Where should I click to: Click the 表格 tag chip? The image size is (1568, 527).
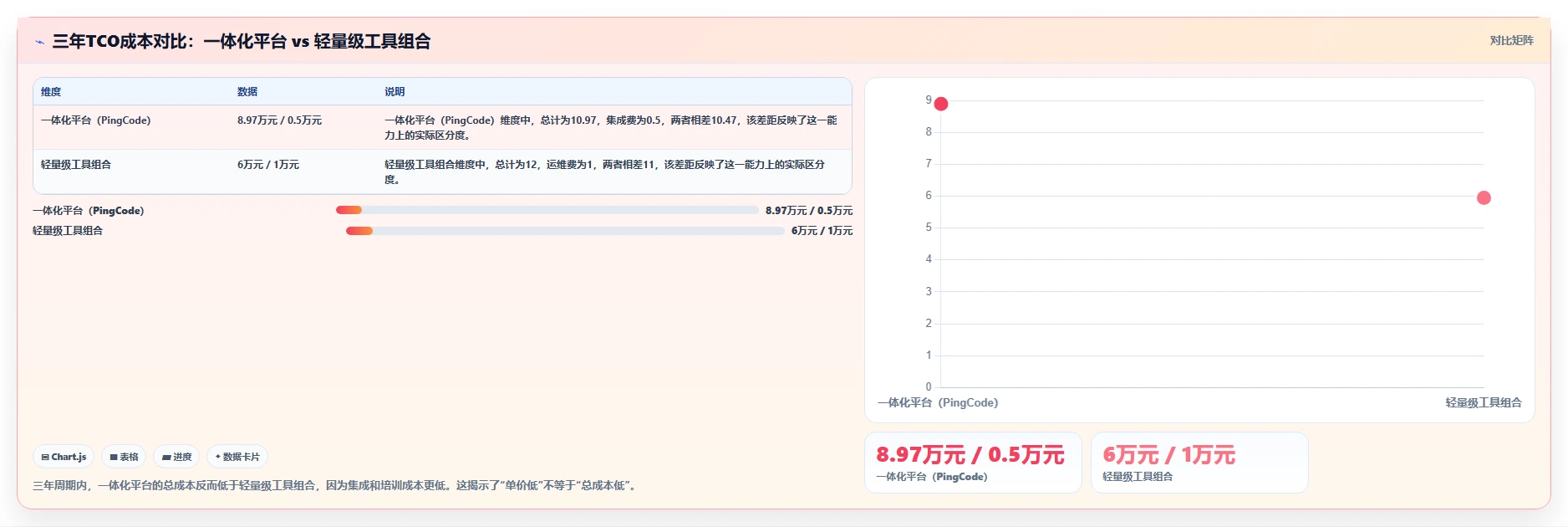tap(124, 457)
